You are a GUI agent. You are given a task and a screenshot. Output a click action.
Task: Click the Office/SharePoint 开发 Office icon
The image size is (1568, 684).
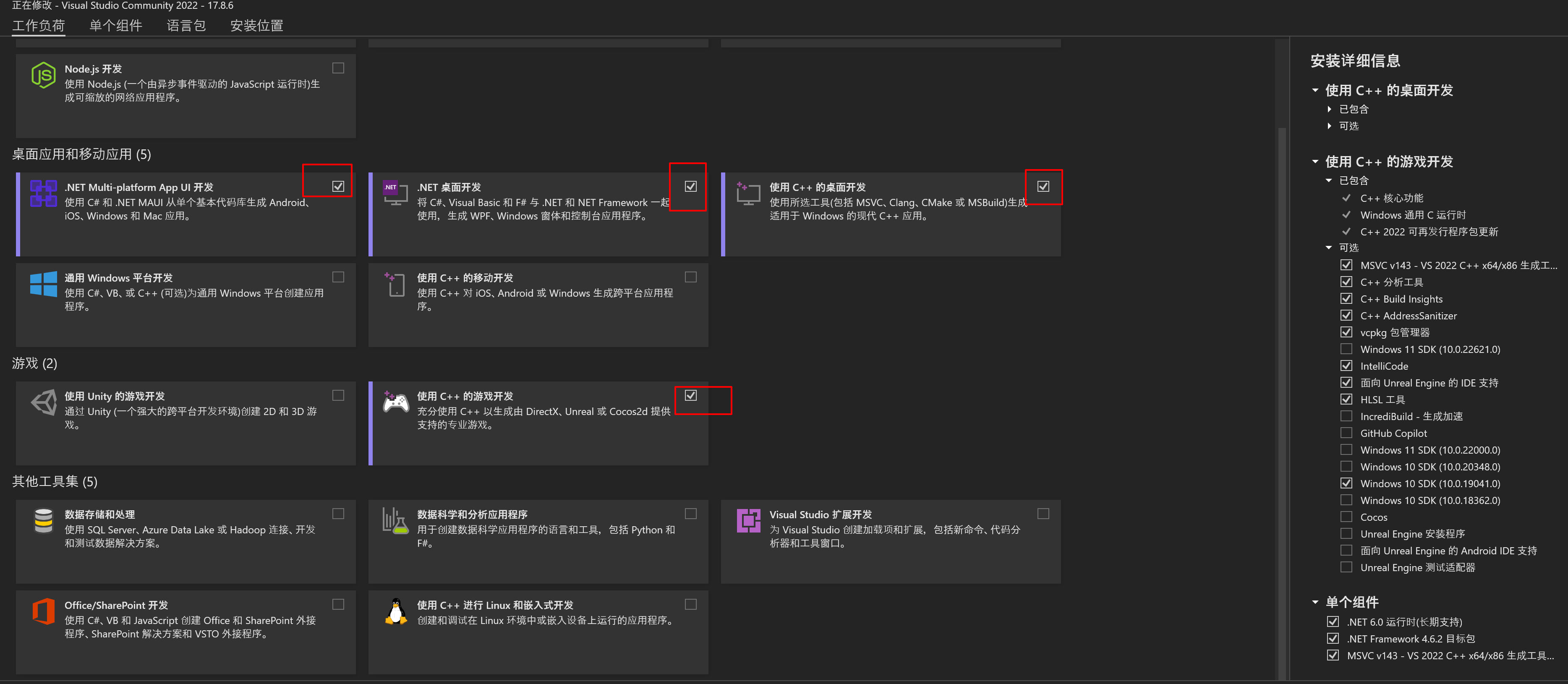click(x=43, y=611)
